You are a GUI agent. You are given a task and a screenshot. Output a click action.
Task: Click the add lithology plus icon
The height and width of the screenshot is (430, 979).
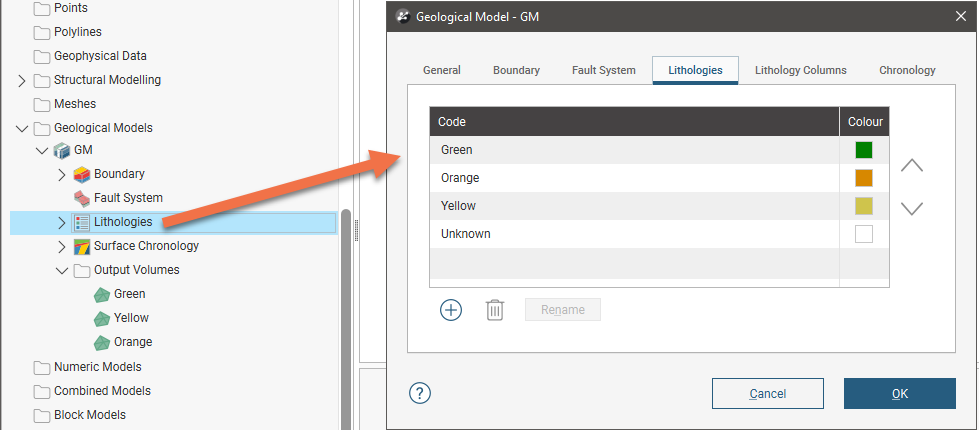[451, 310]
